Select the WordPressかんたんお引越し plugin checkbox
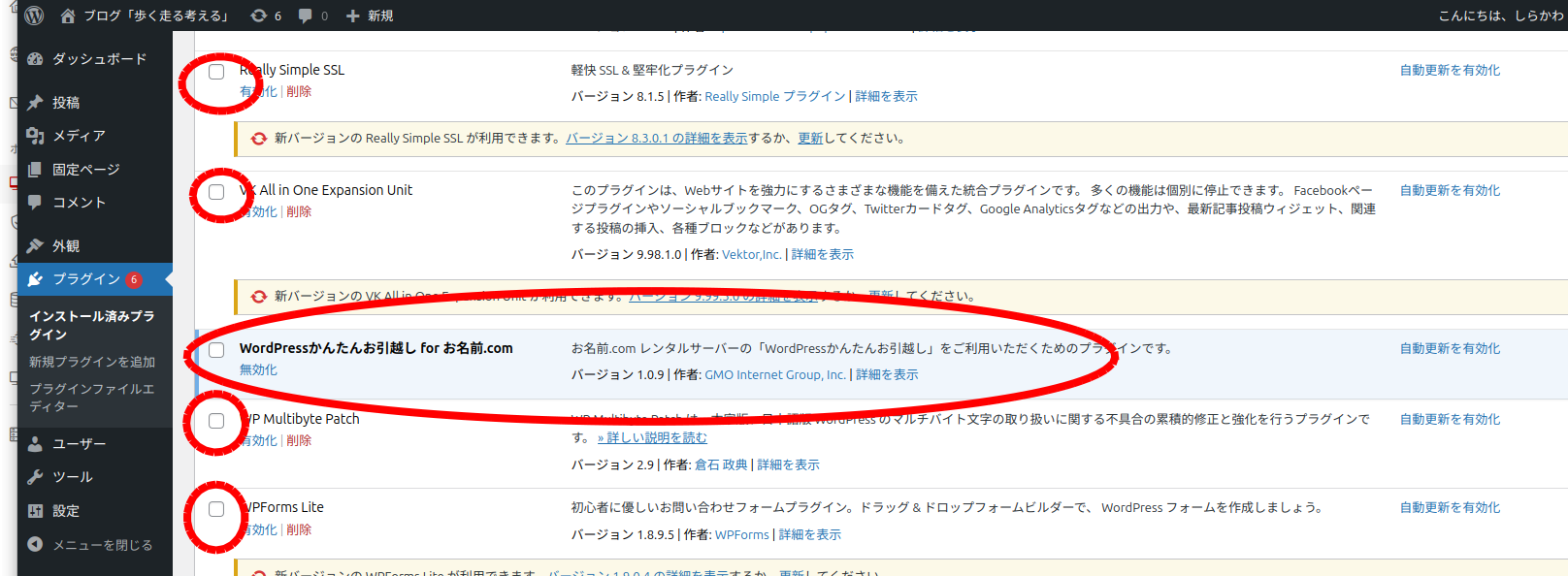This screenshot has width=1568, height=576. [x=216, y=350]
